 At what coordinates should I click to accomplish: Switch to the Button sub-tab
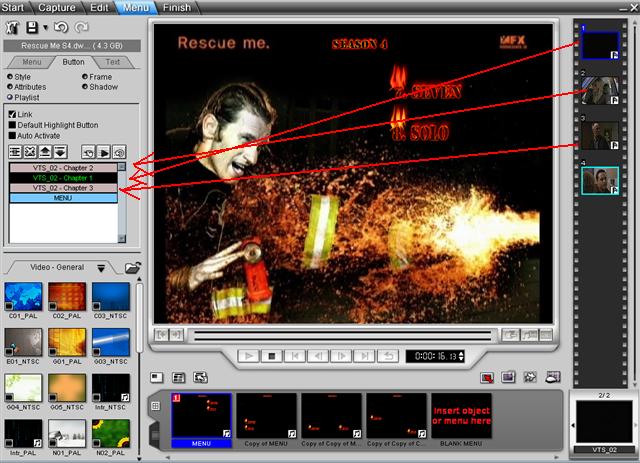tap(73, 62)
